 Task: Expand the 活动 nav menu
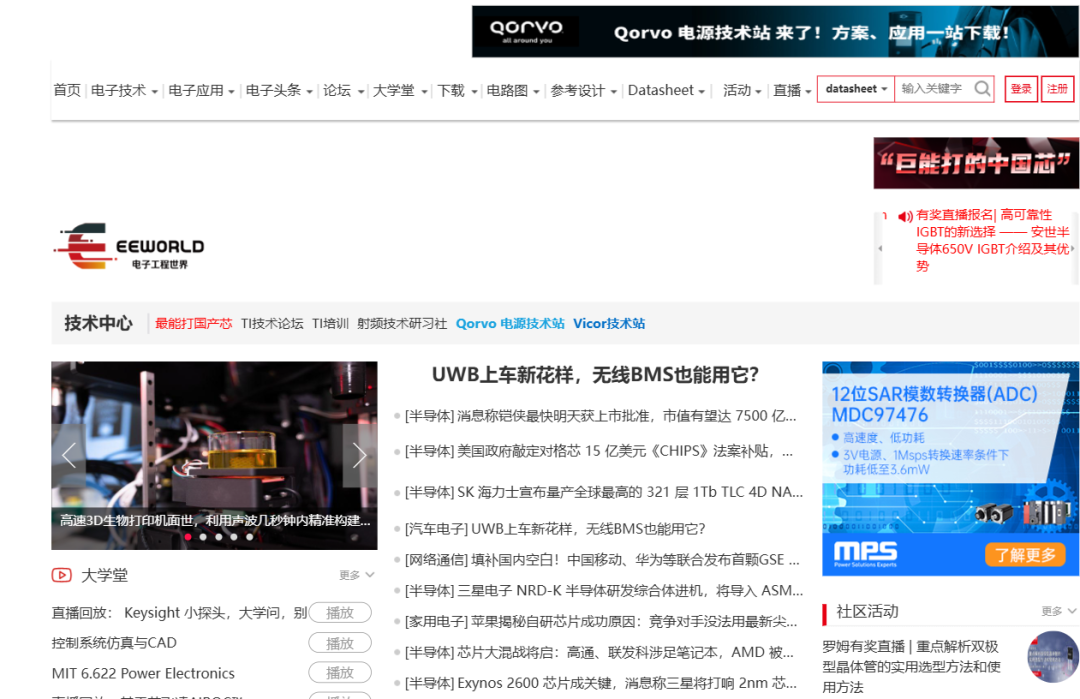click(742, 90)
